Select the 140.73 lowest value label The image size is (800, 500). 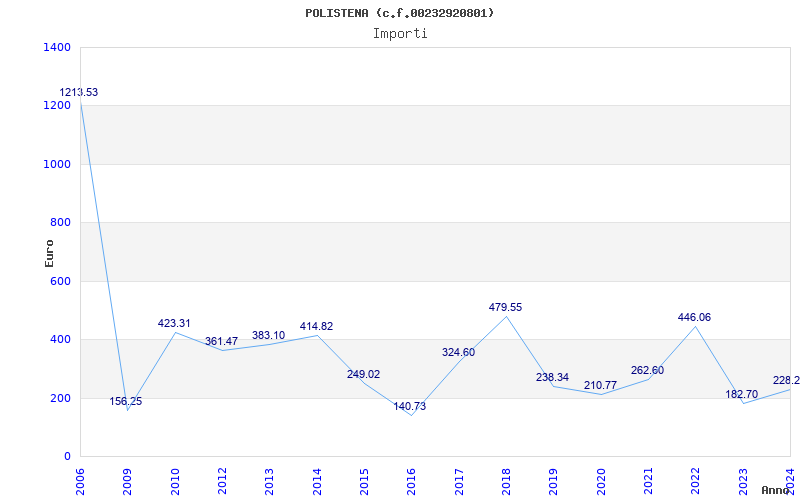pyautogui.click(x=410, y=407)
